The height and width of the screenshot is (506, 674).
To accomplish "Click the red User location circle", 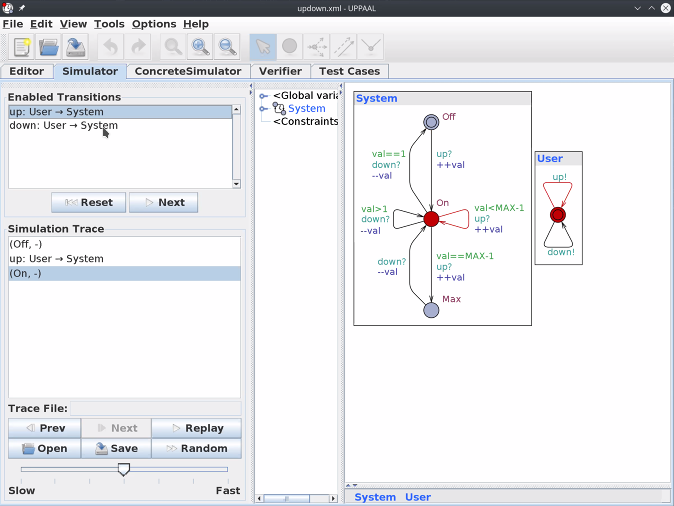I will (558, 215).
